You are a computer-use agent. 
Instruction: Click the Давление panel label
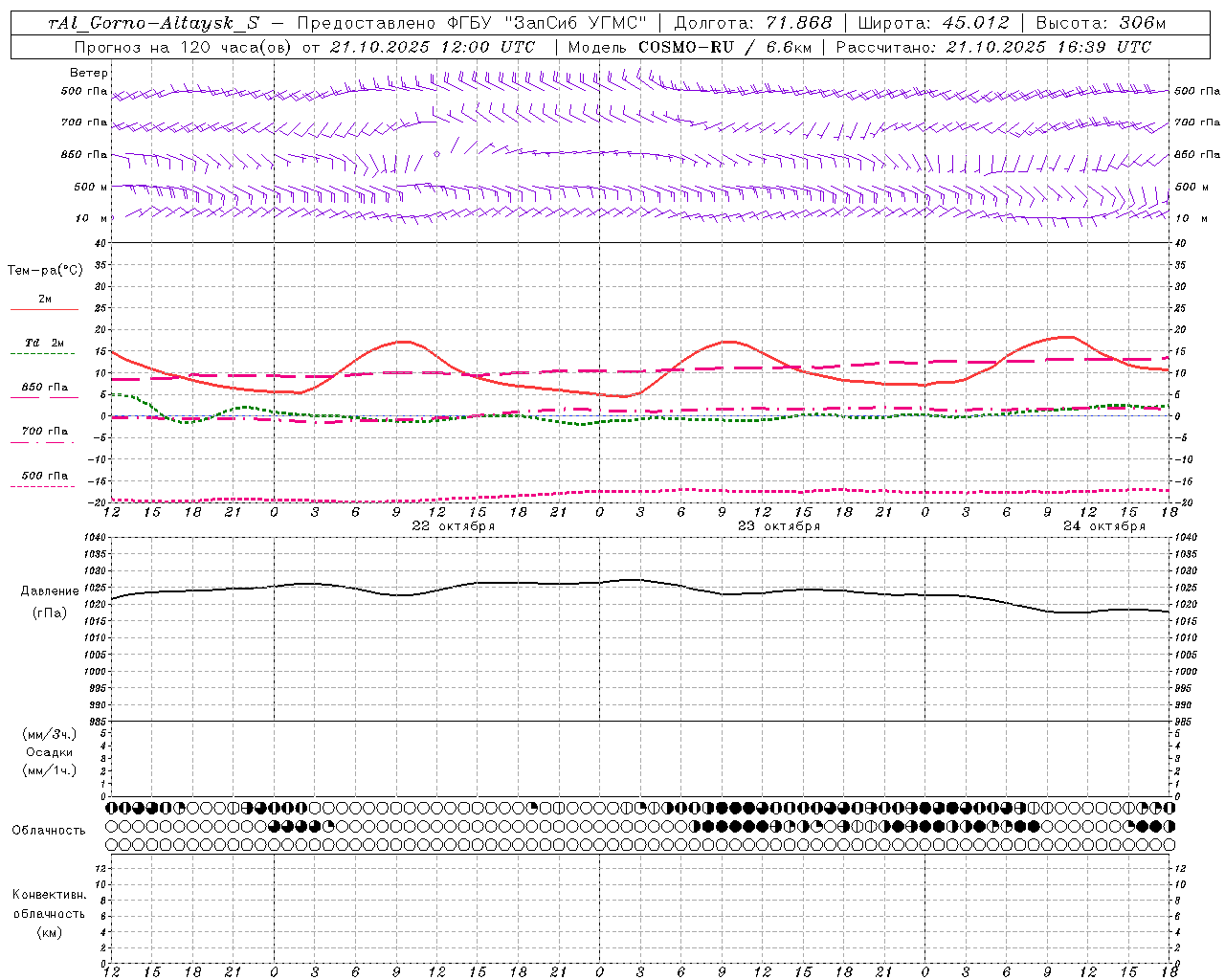click(50, 591)
